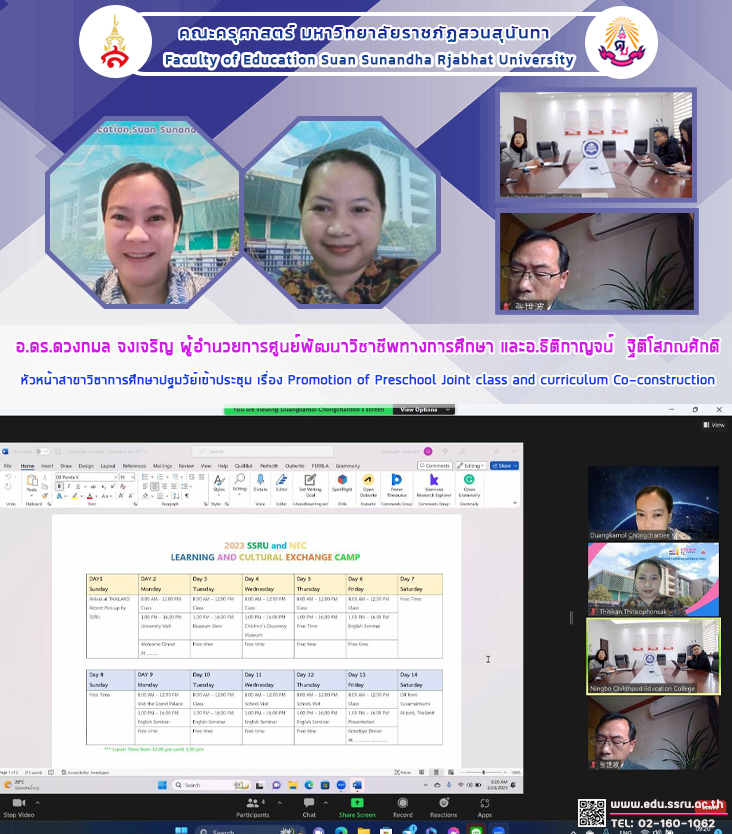The height and width of the screenshot is (834, 732).
Task: Open the Zoom Chat panel
Action: tap(309, 803)
